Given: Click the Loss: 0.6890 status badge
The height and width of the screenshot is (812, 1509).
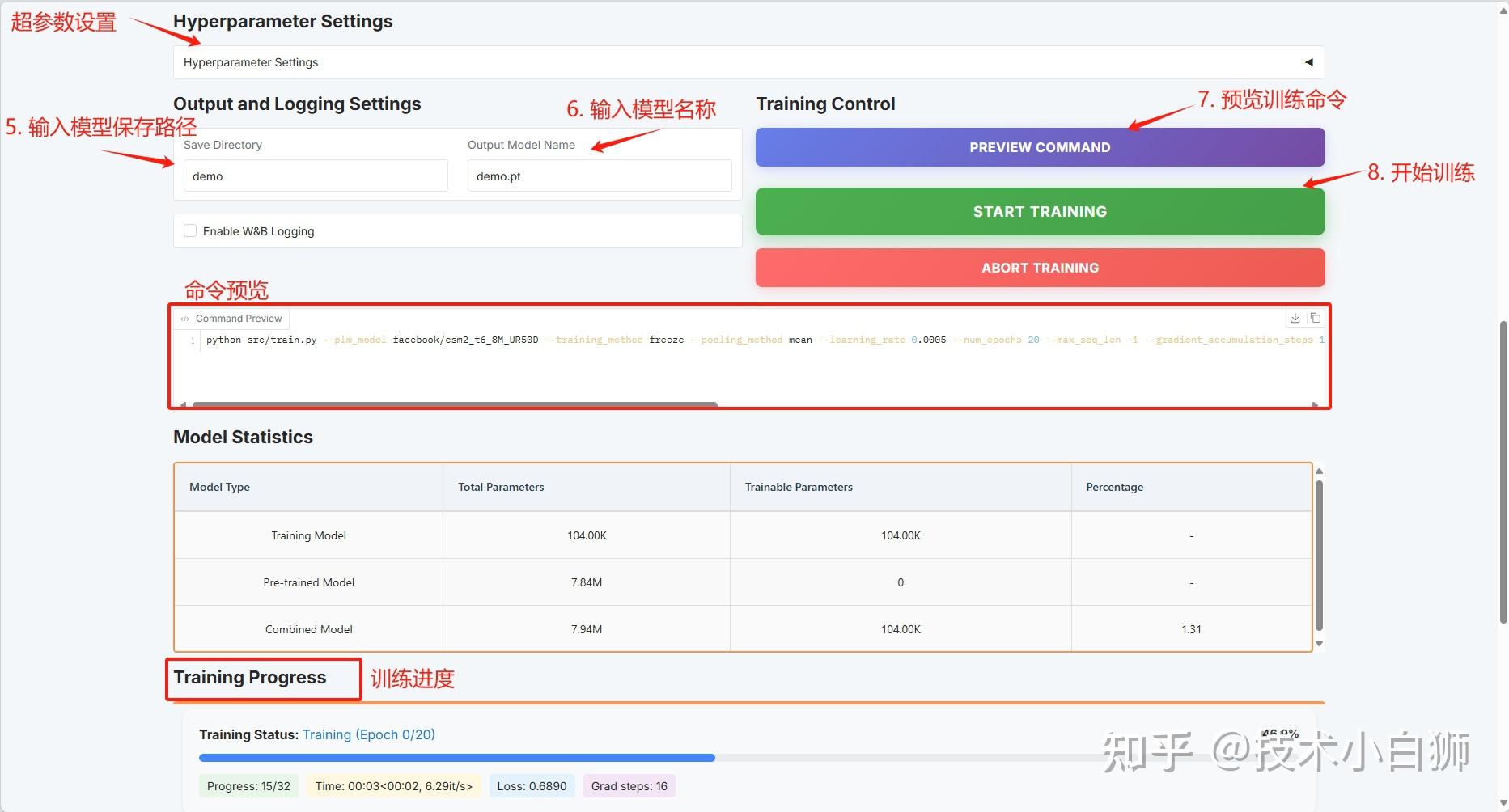Looking at the screenshot, I should click(532, 785).
